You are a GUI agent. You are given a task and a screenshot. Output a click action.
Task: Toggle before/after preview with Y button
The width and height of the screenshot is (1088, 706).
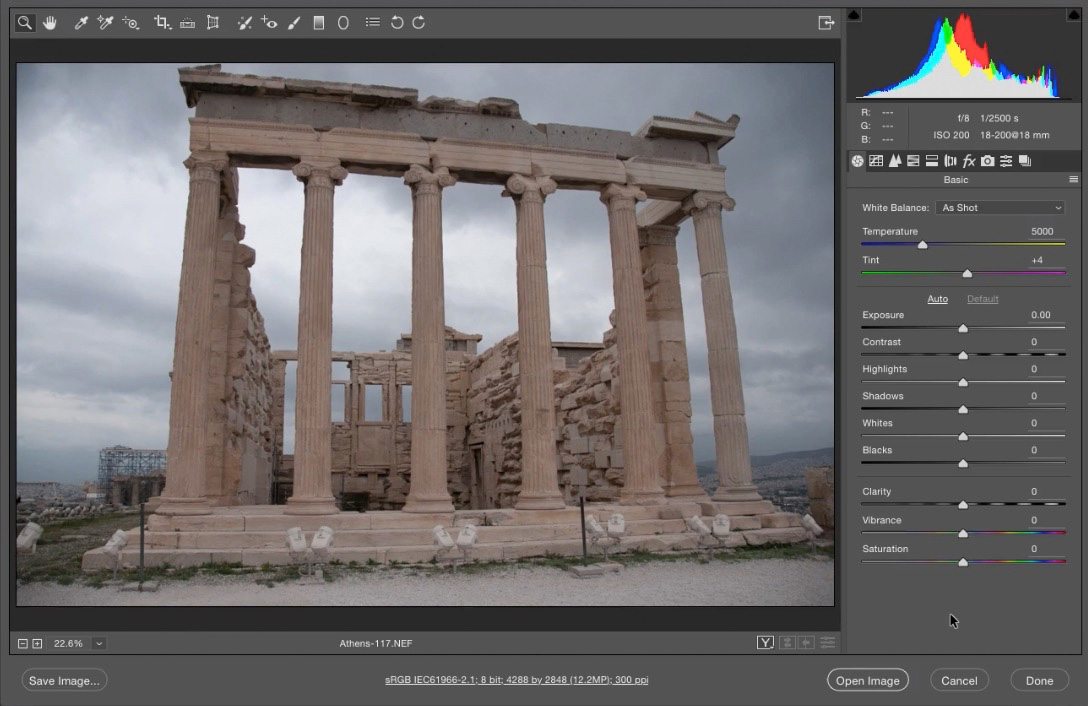click(x=765, y=643)
